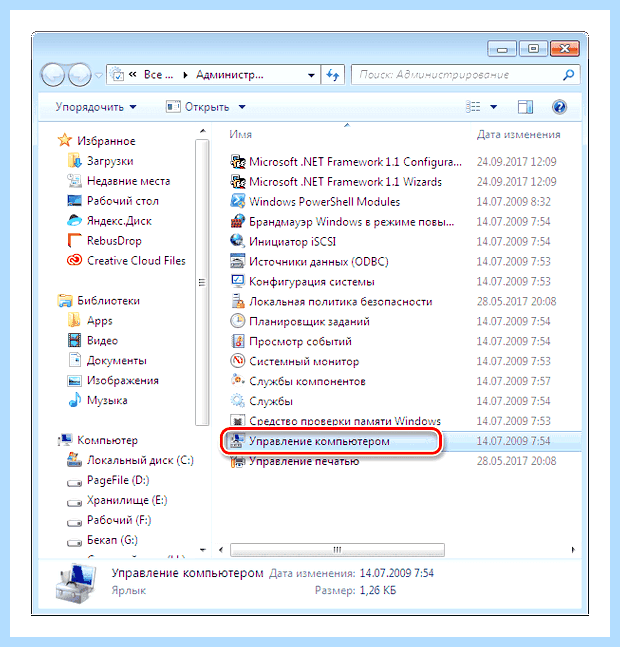620x647 pixels.
Task: Click the 'Музыка' library note icon
Action: click(x=74, y=400)
